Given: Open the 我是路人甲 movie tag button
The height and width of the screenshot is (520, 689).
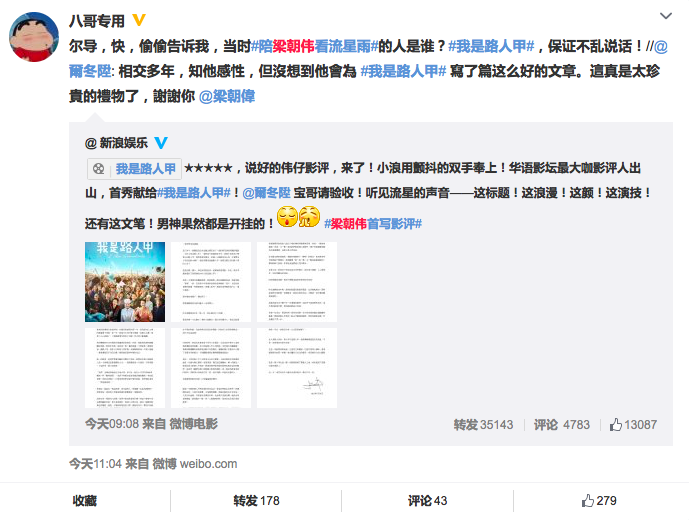Looking at the screenshot, I should 134,169.
